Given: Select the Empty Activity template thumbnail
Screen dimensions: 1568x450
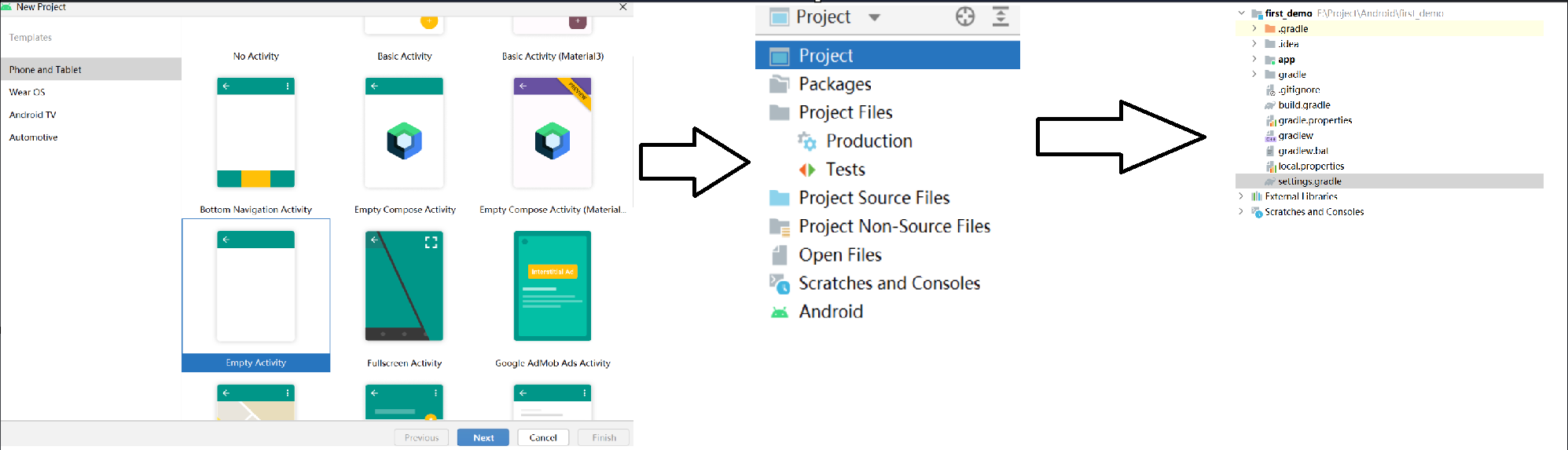Looking at the screenshot, I should 255,286.
